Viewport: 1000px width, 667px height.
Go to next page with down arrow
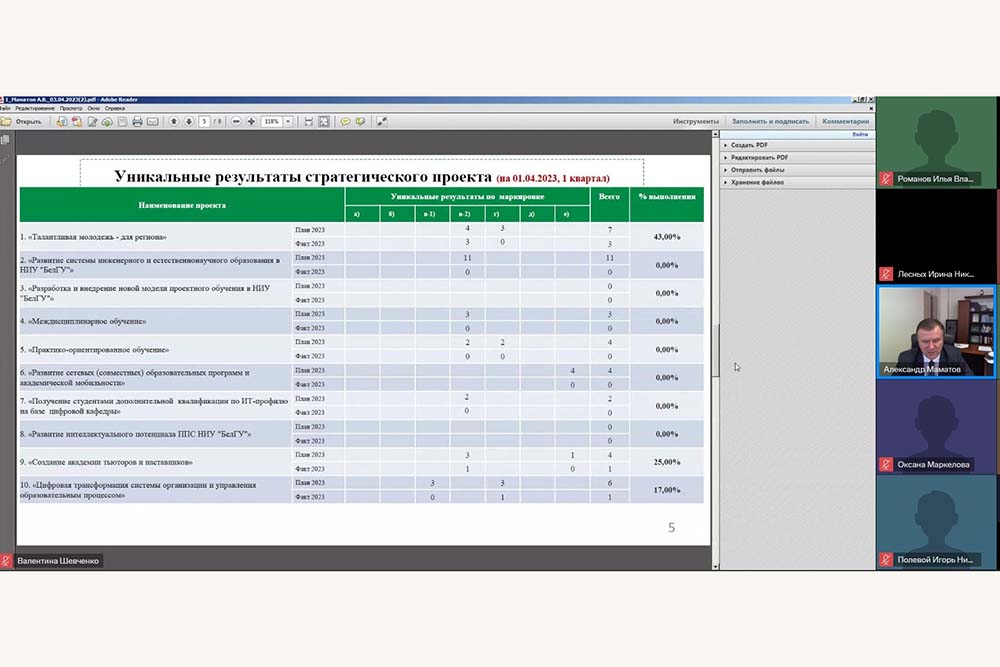click(188, 121)
